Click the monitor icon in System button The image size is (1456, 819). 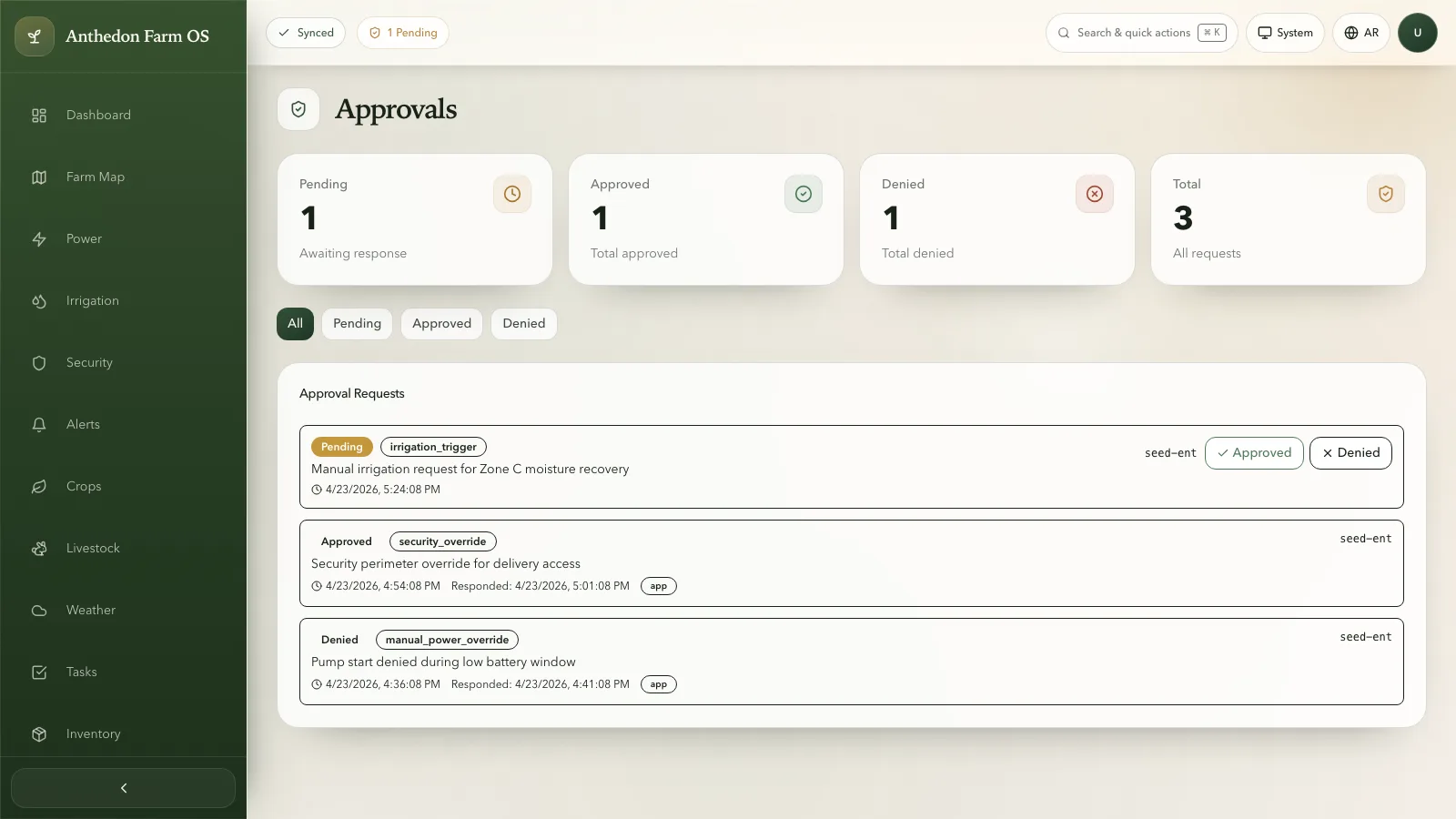point(1265,33)
